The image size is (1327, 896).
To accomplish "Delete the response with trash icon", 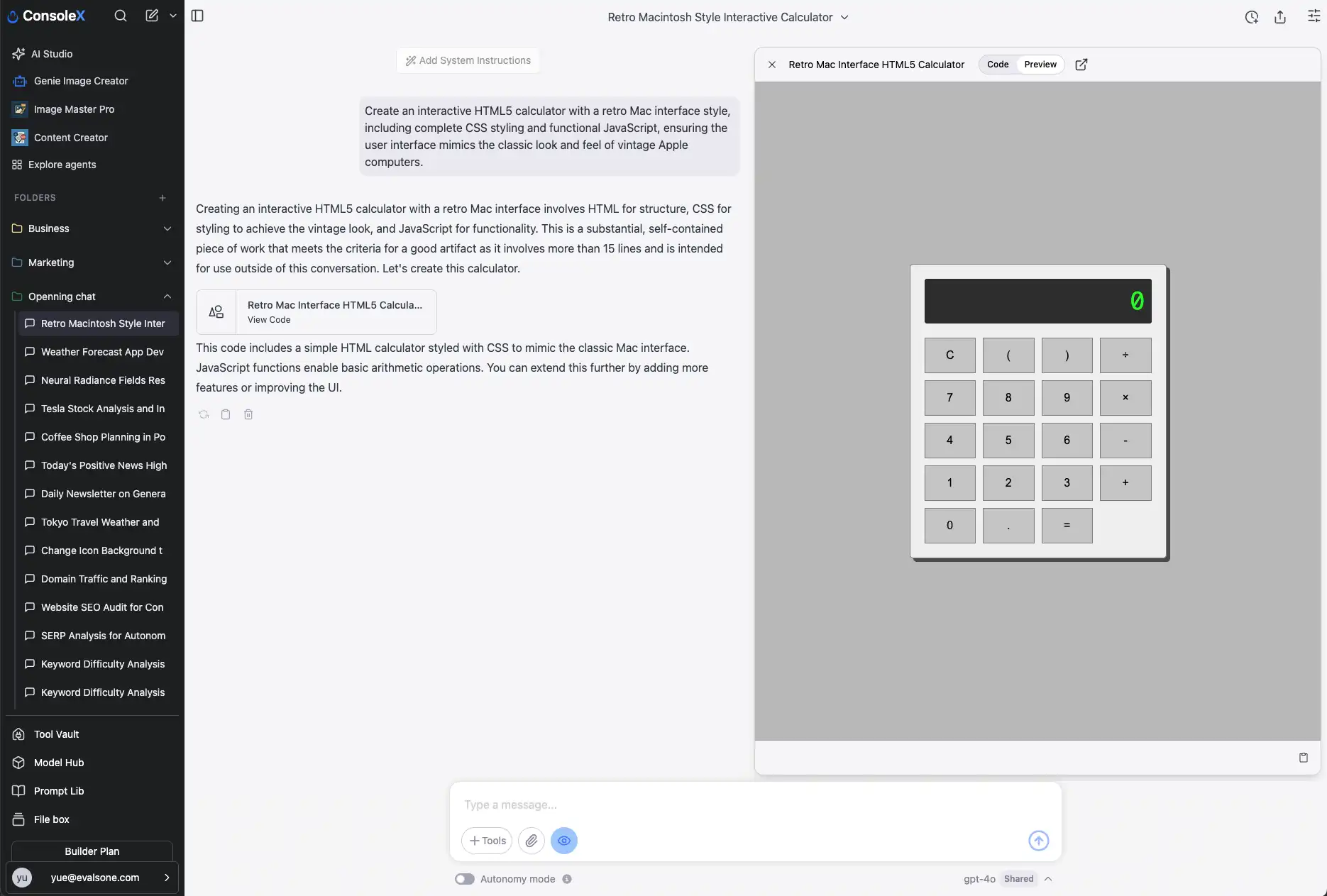I will 248,414.
